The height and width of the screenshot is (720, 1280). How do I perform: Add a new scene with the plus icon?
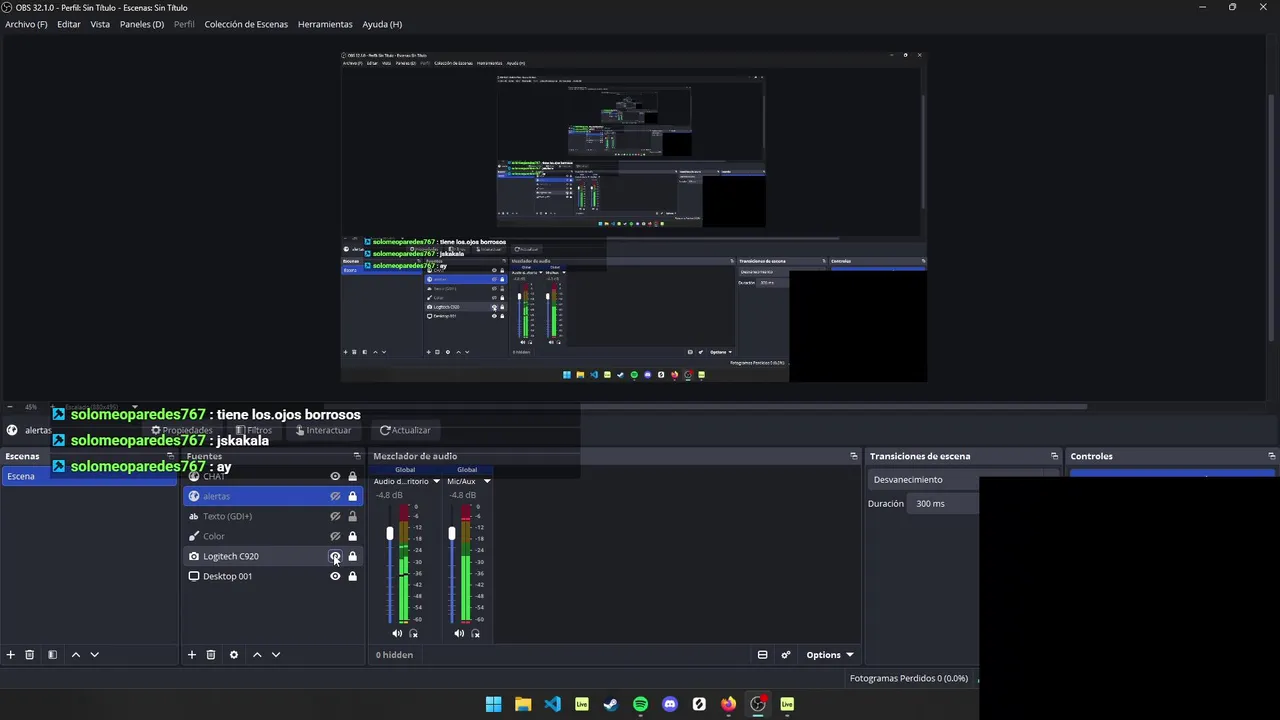[x=11, y=655]
